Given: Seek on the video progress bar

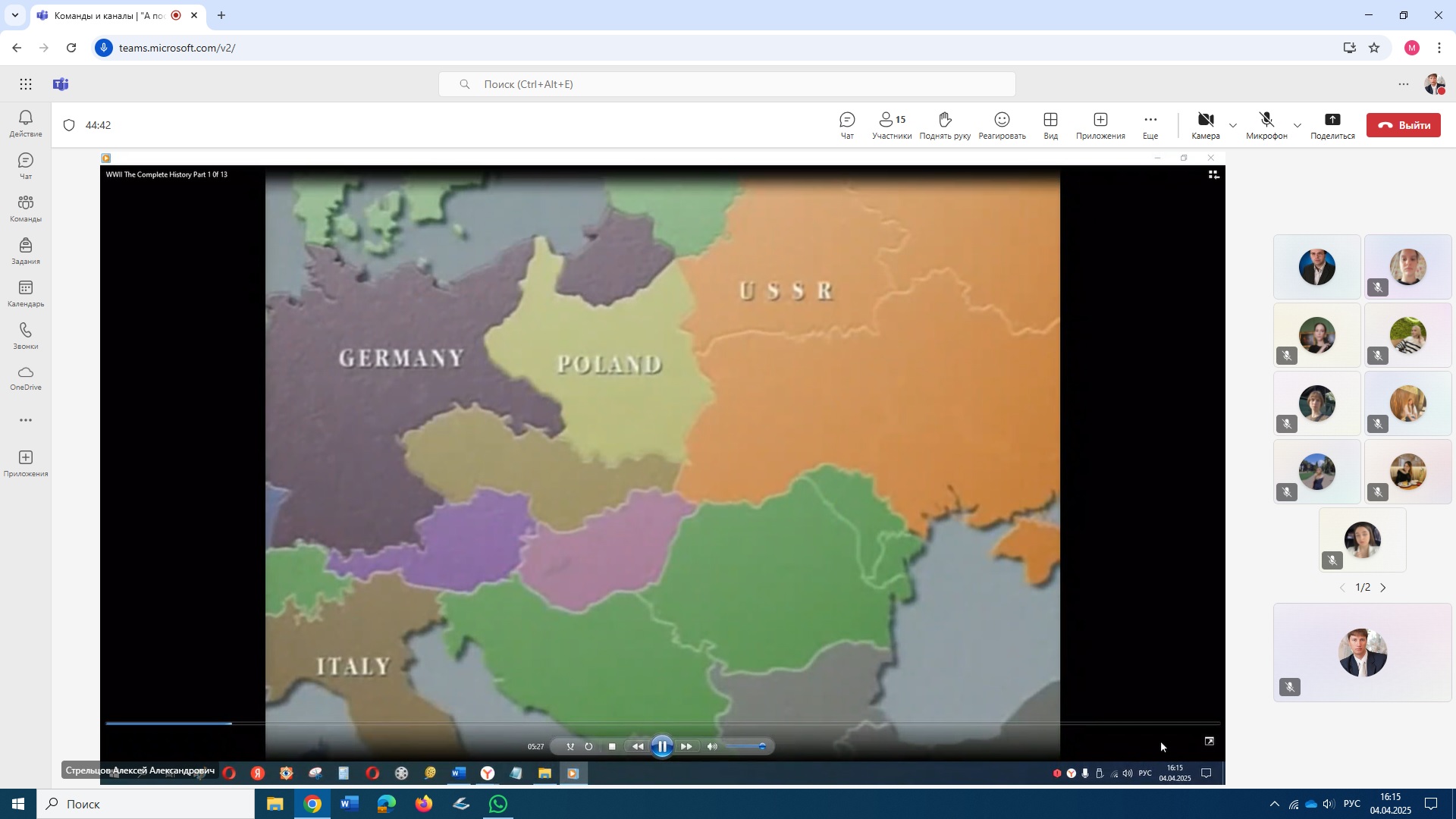Looking at the screenshot, I should [662, 723].
